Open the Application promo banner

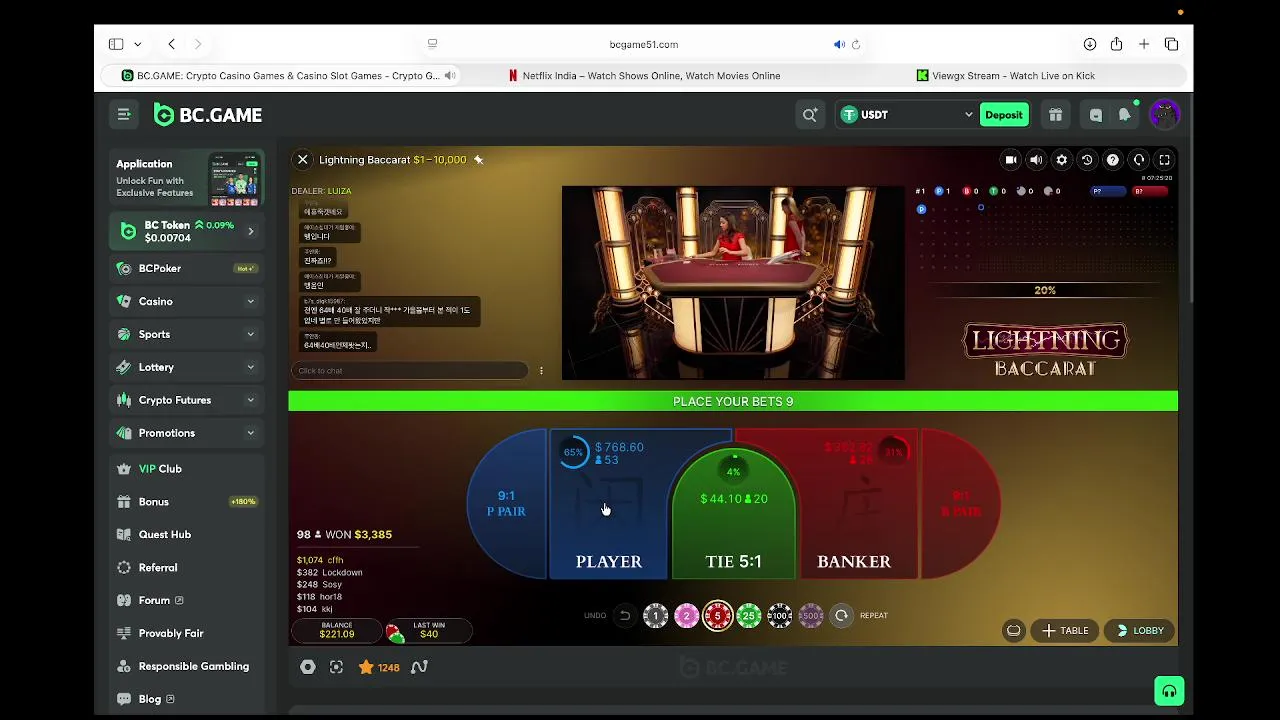click(187, 179)
